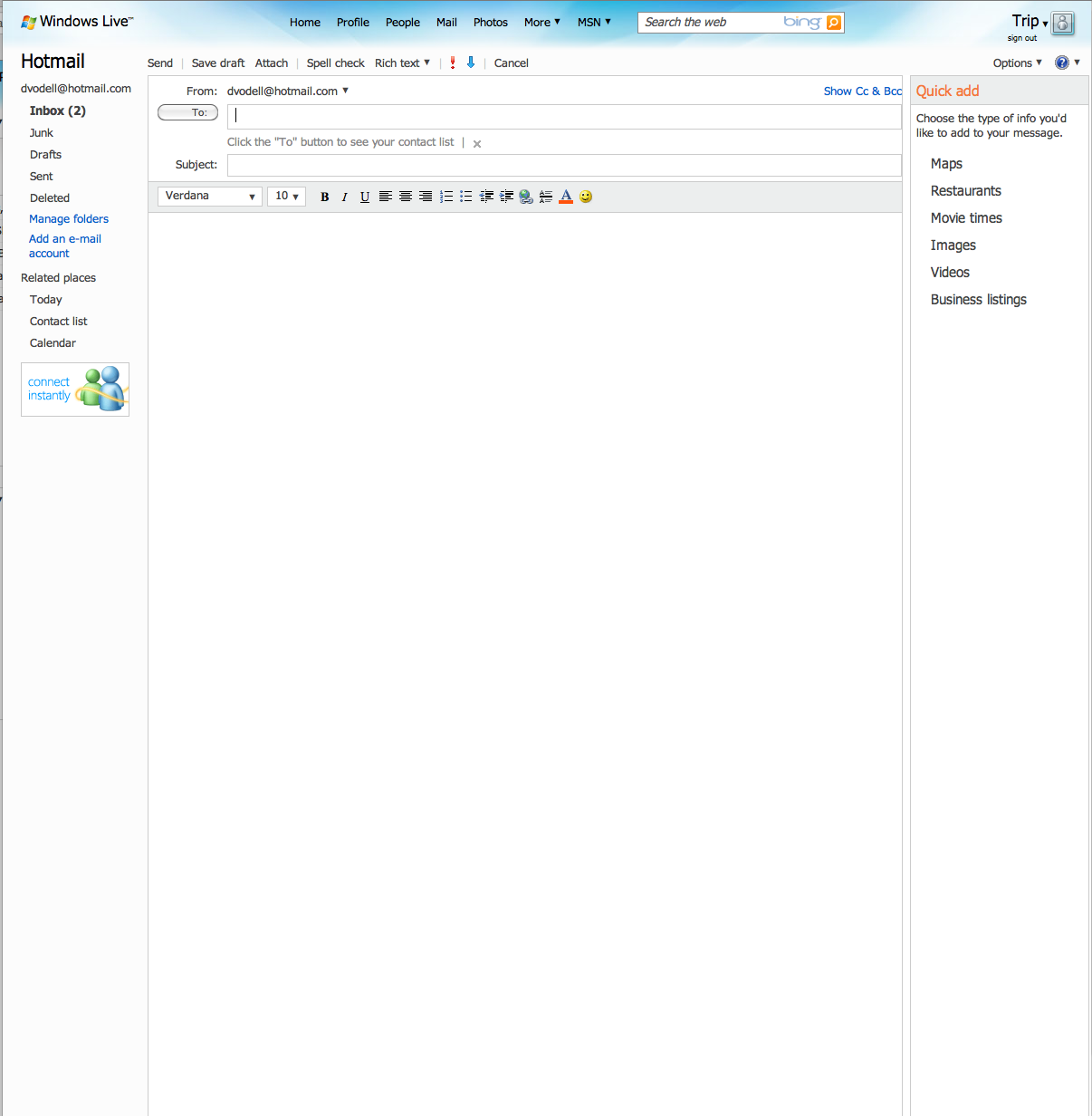Open the Rich text dropdown
Viewport: 1092px width, 1116px height.
tap(402, 63)
